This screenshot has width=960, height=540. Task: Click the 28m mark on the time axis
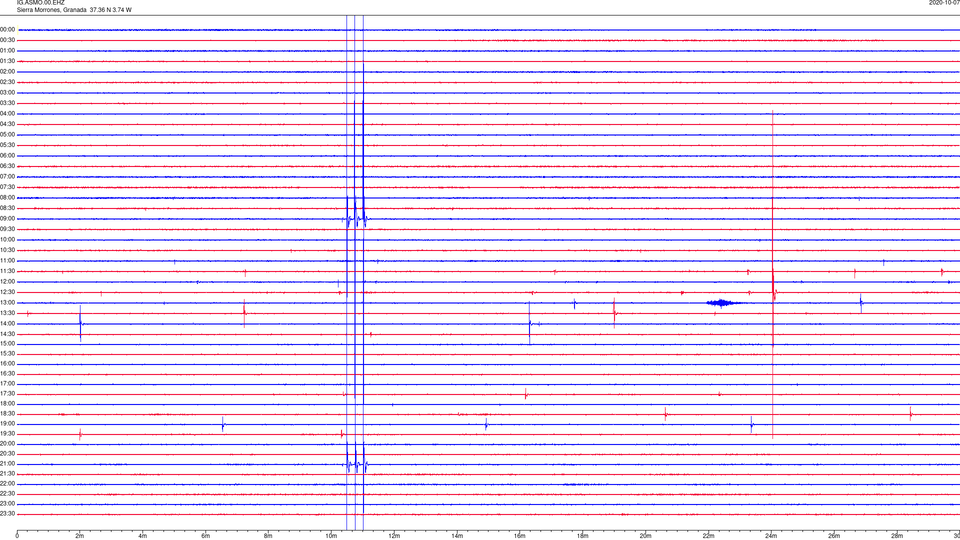tap(897, 536)
